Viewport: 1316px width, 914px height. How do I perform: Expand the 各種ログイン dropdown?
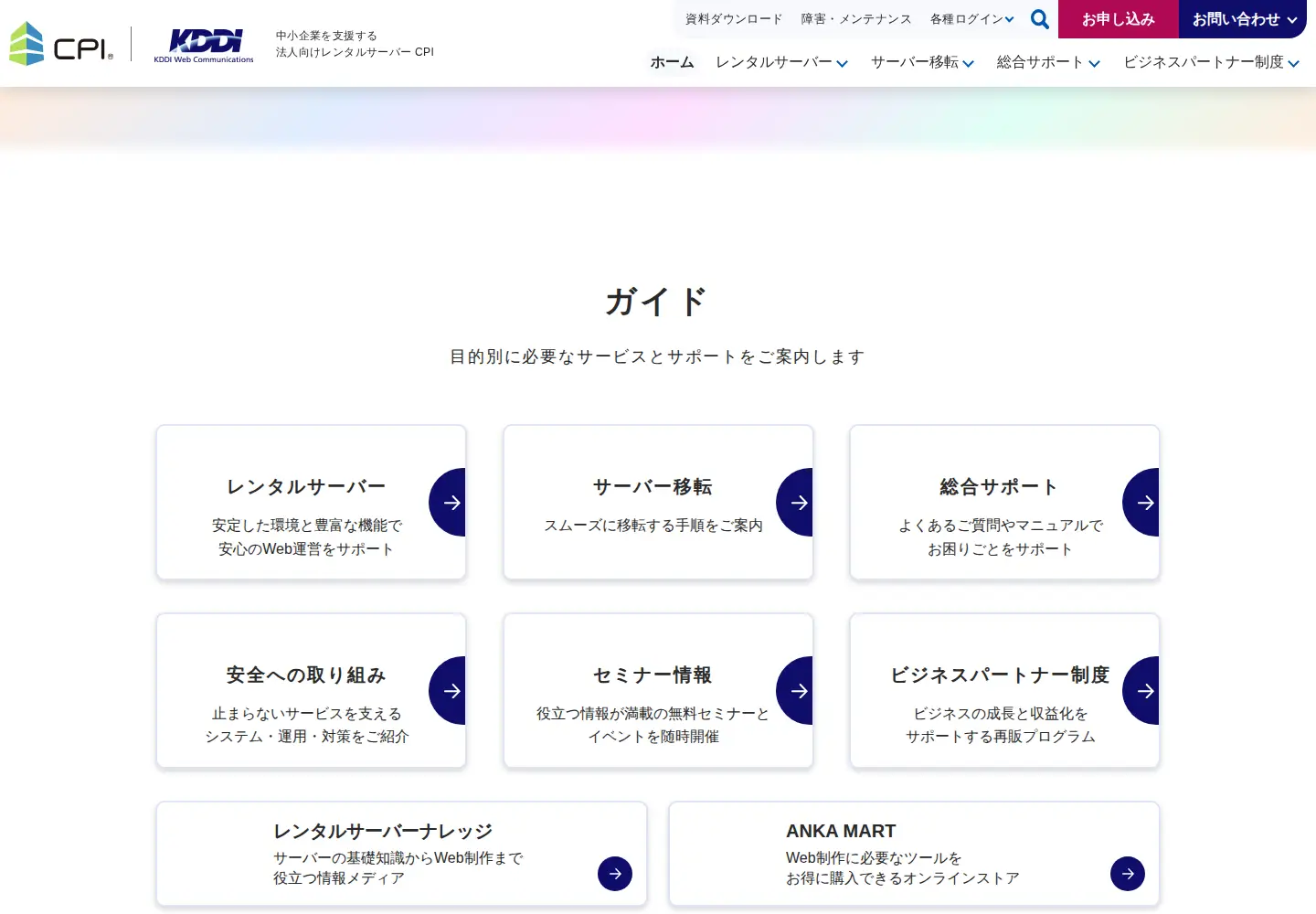coord(972,19)
